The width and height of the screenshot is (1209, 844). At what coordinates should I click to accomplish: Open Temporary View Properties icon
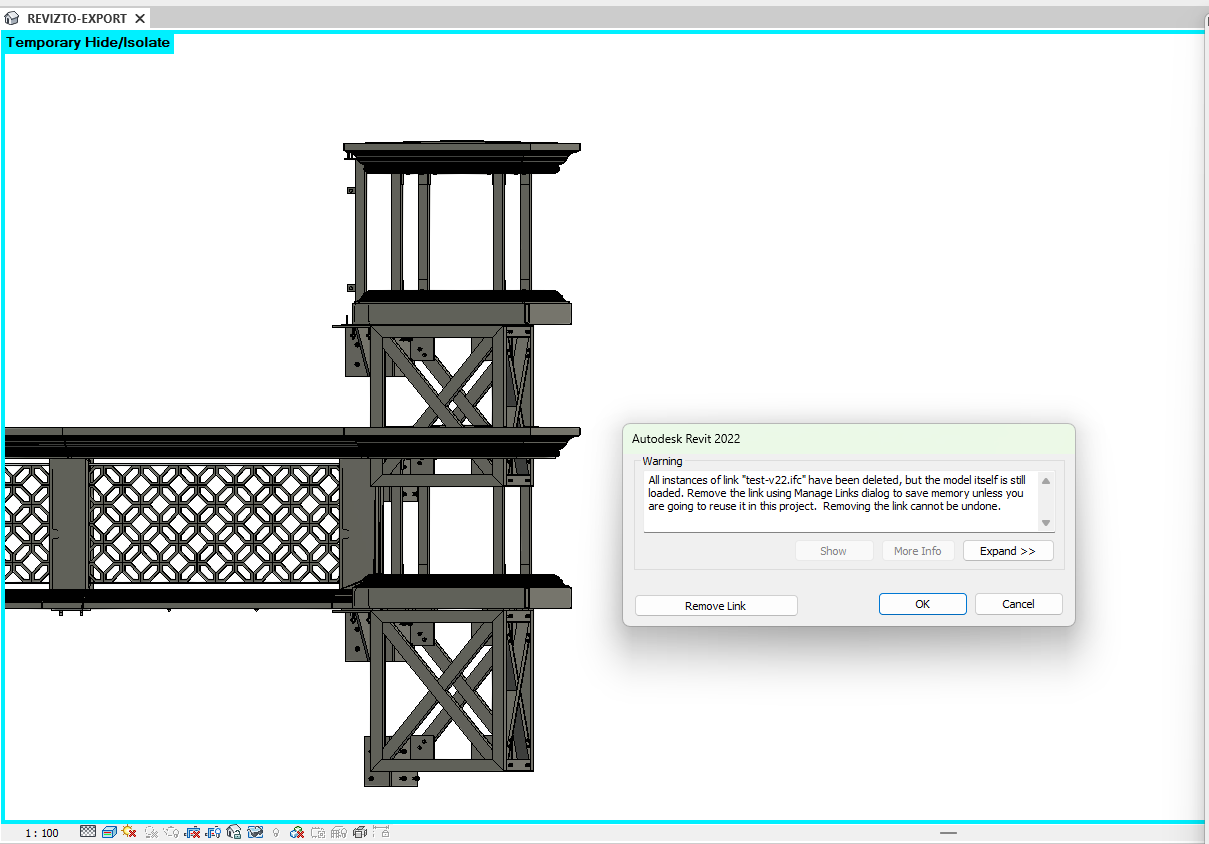pos(318,832)
